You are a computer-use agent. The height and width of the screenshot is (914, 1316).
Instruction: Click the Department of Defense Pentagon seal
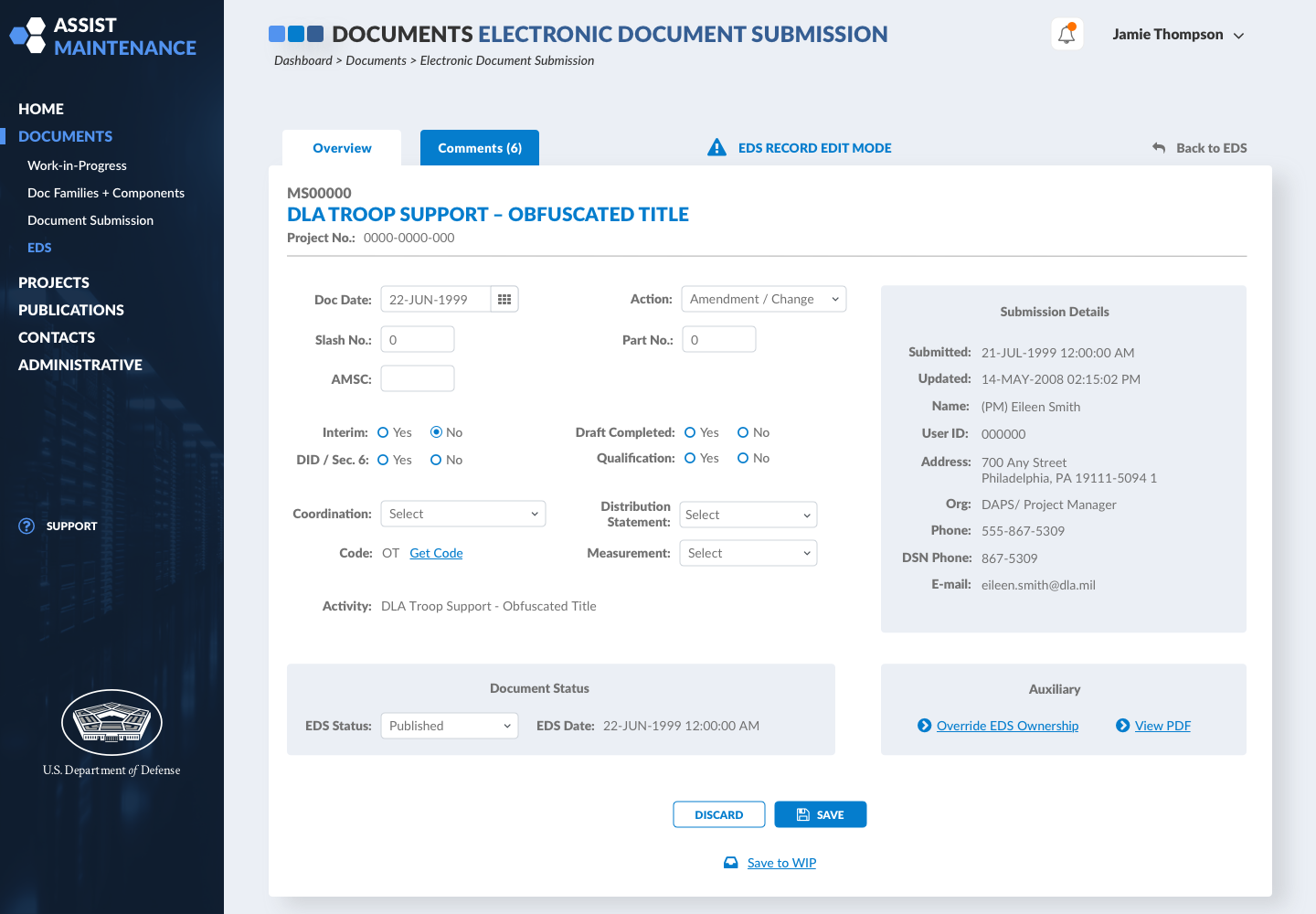click(x=111, y=722)
